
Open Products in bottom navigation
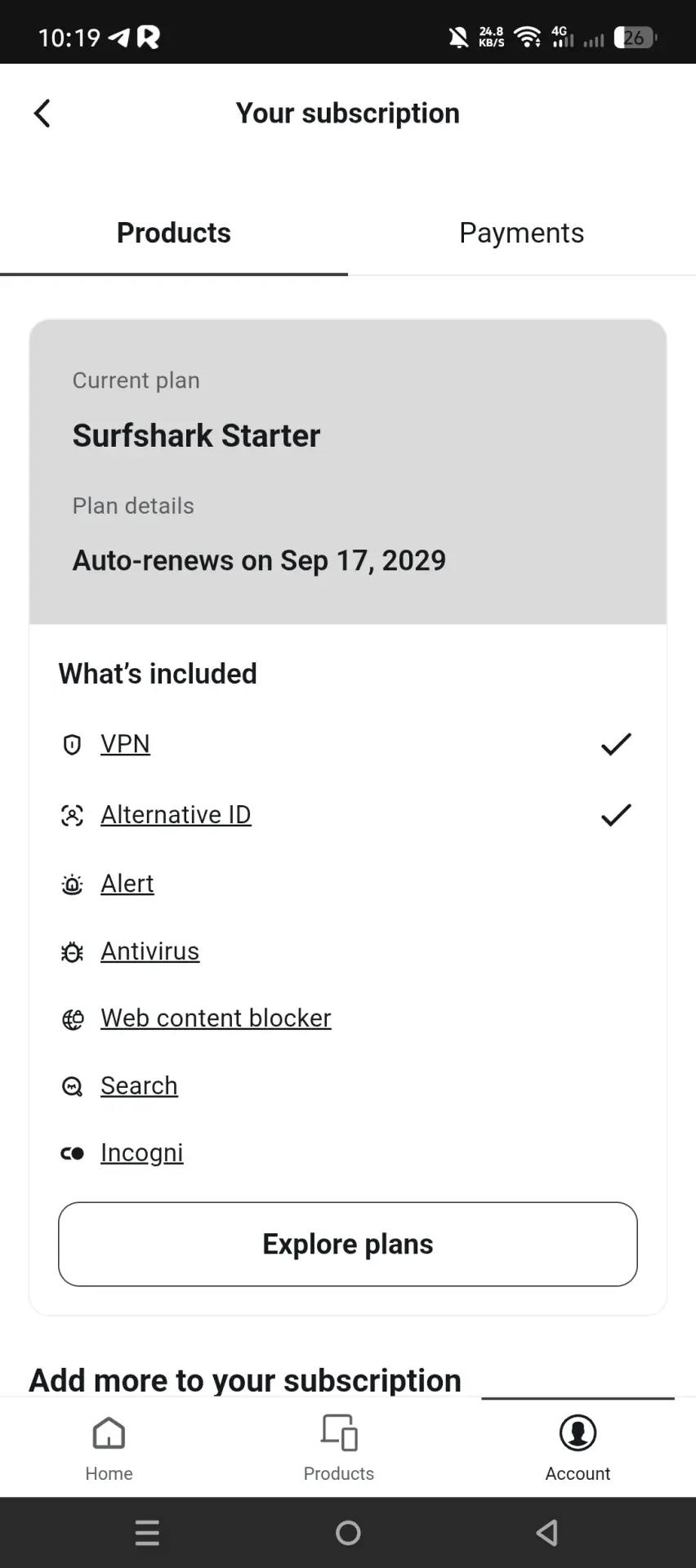pyautogui.click(x=339, y=1448)
